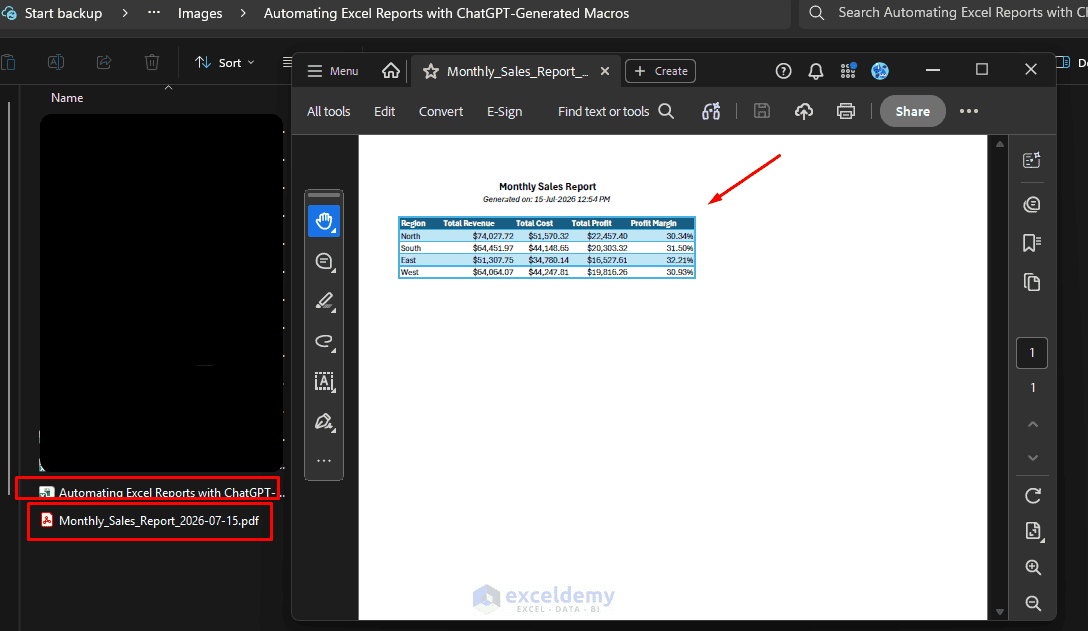Viewport: 1088px width, 631px height.
Task: Open the Acrobat Menu
Action: point(333,71)
